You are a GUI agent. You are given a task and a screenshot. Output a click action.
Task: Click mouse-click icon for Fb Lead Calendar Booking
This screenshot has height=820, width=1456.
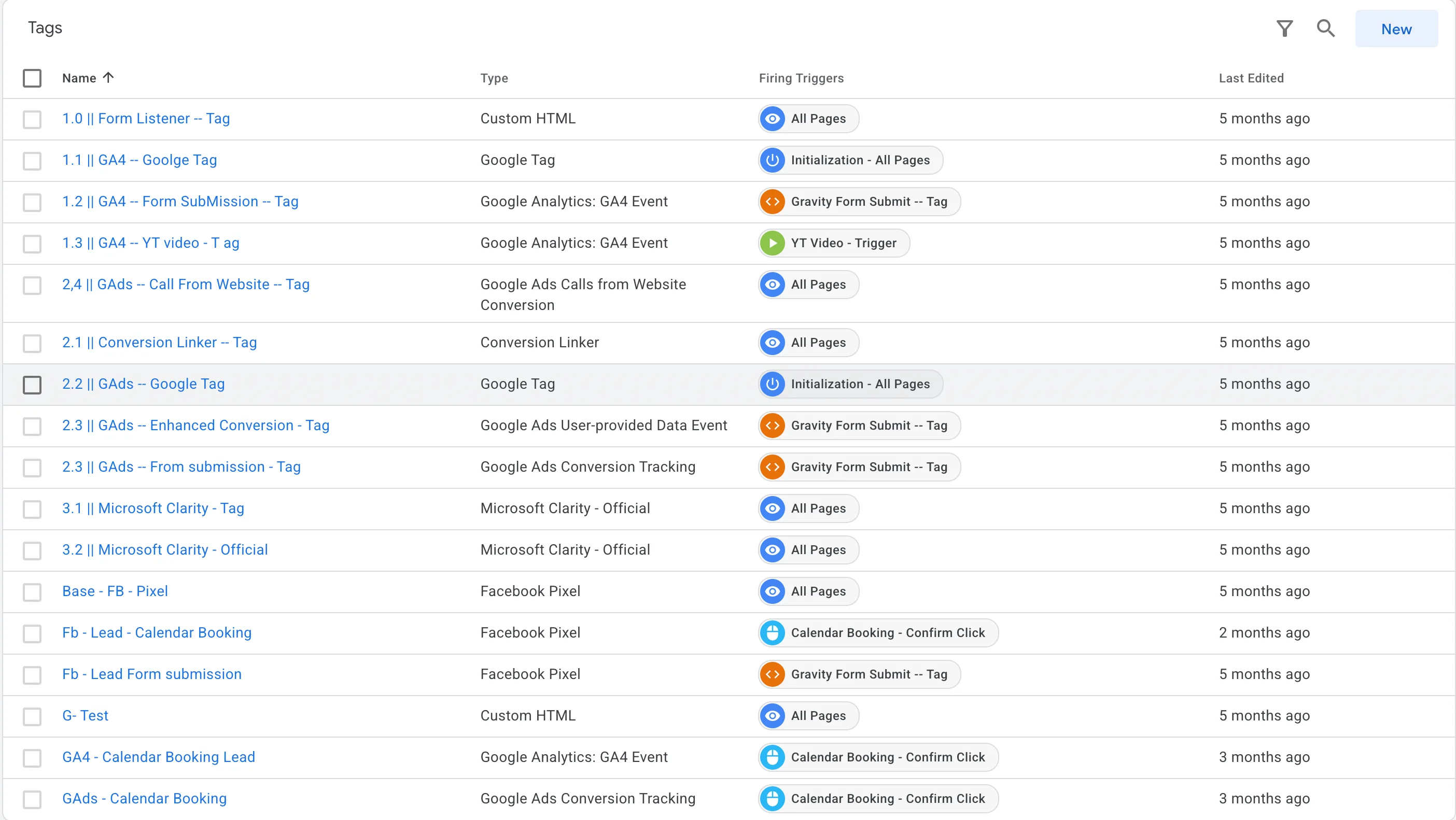click(x=772, y=632)
